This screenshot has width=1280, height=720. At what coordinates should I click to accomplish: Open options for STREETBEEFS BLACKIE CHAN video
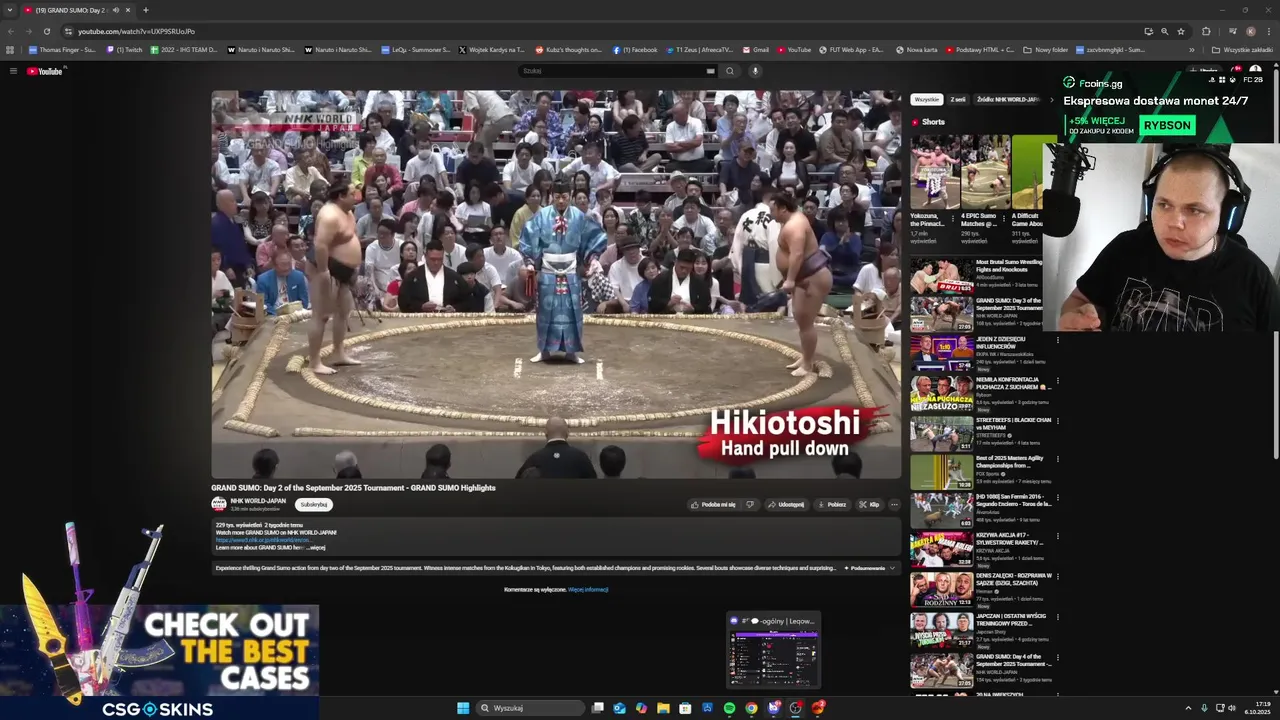(x=1057, y=421)
